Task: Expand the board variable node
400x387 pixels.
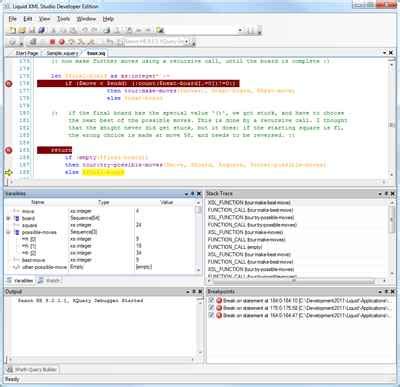Action: (x=8, y=218)
